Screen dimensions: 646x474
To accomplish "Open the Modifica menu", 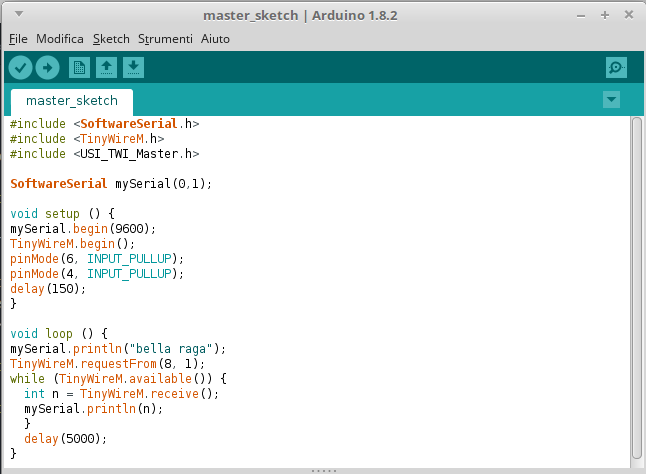I will tap(60, 39).
